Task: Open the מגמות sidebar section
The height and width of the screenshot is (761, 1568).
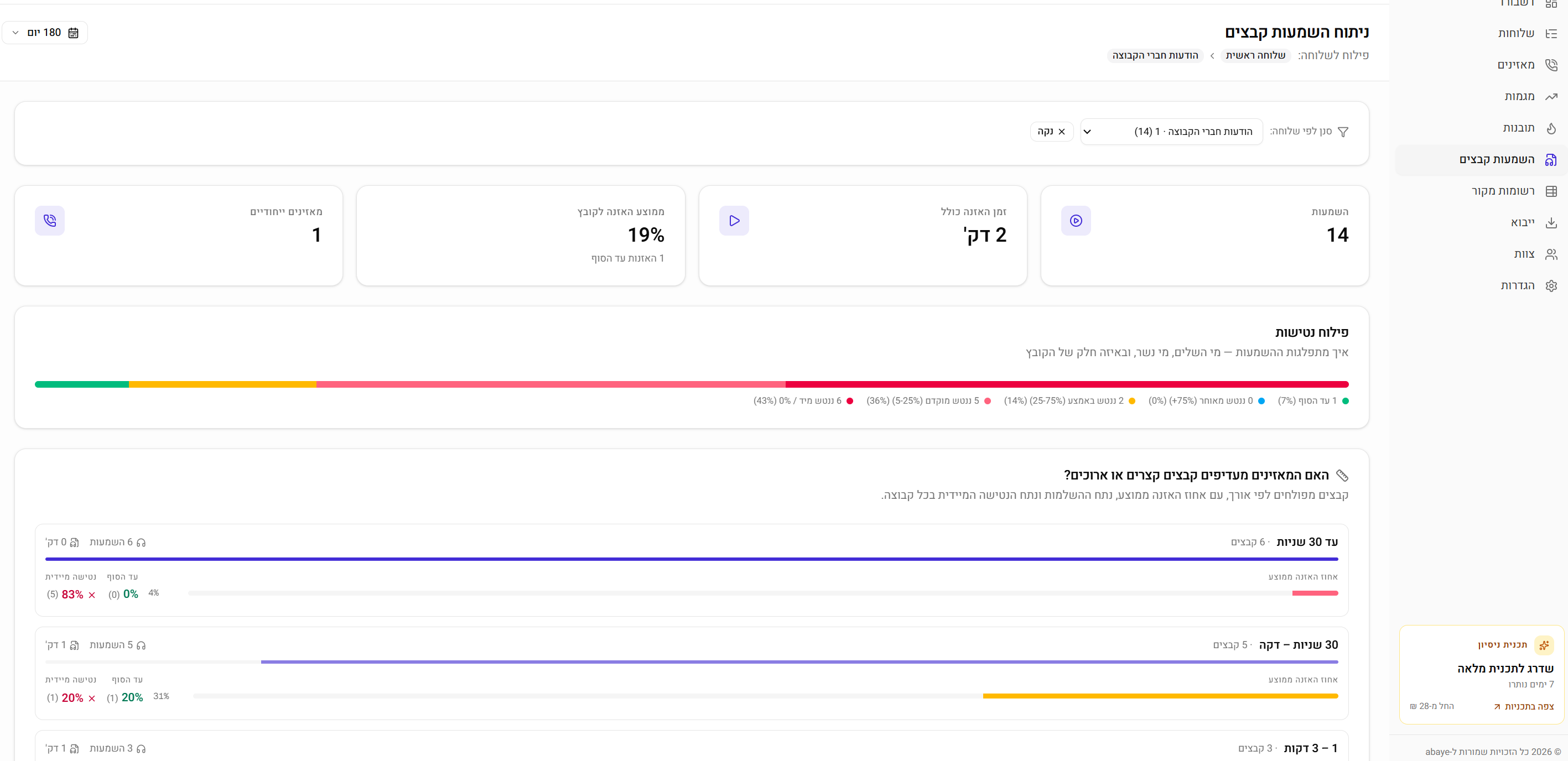Action: pyautogui.click(x=1519, y=96)
